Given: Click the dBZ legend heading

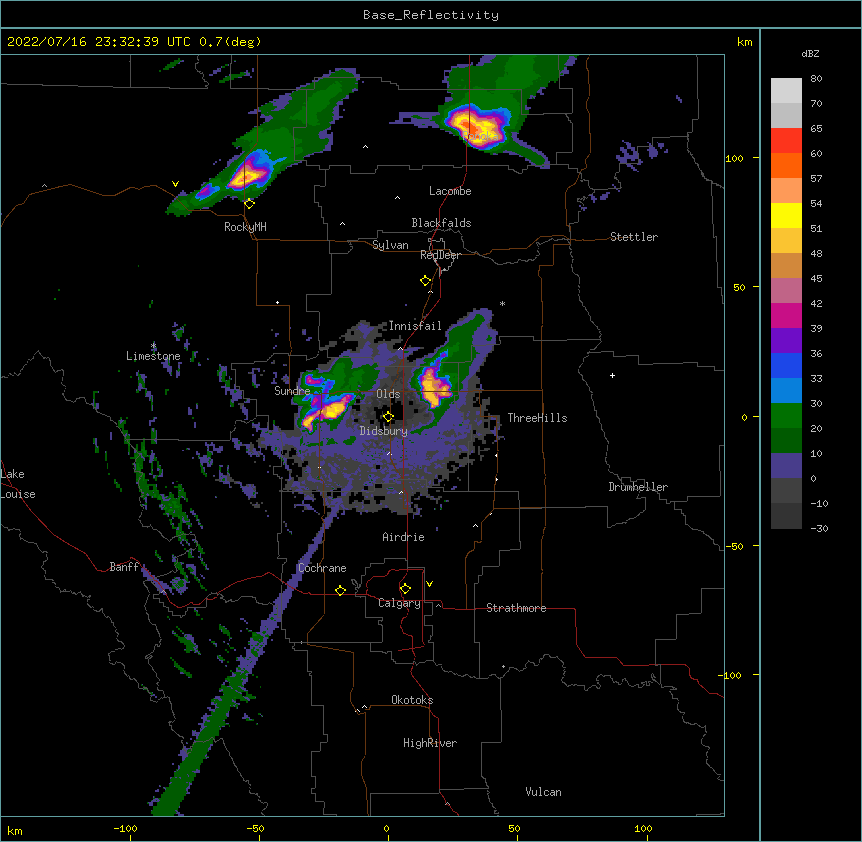Looking at the screenshot, I should click(810, 53).
